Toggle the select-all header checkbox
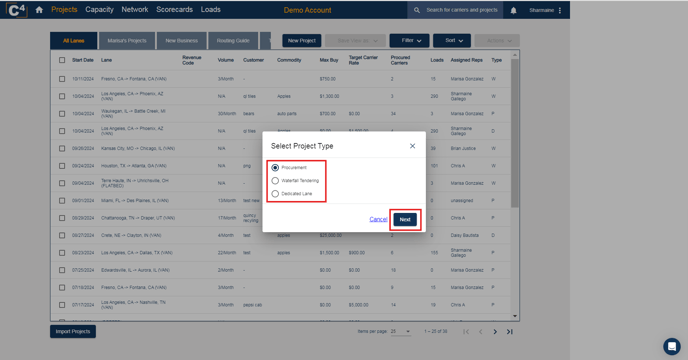The height and width of the screenshot is (360, 688). click(62, 60)
